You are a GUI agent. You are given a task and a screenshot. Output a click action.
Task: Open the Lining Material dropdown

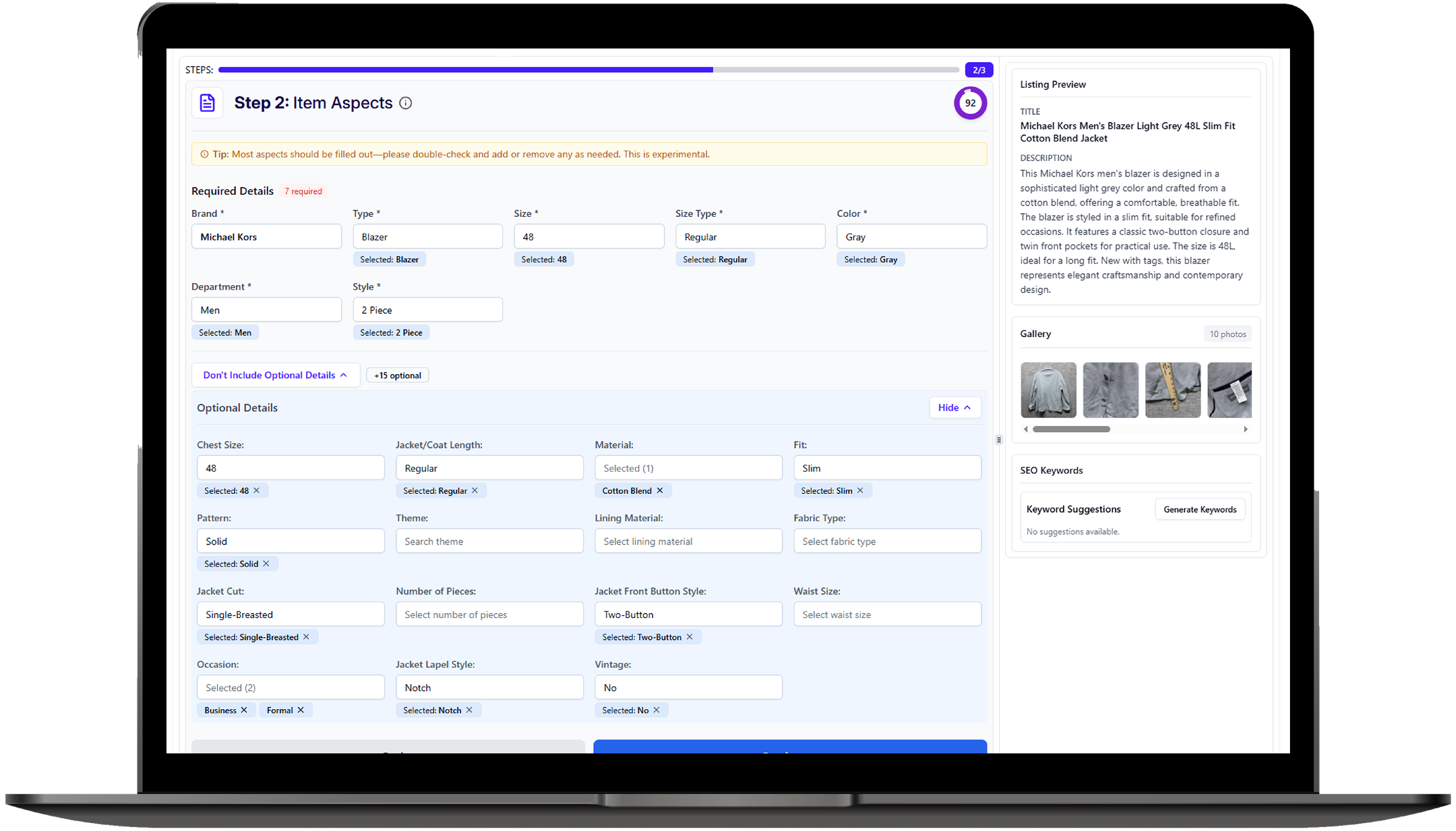[x=688, y=541]
